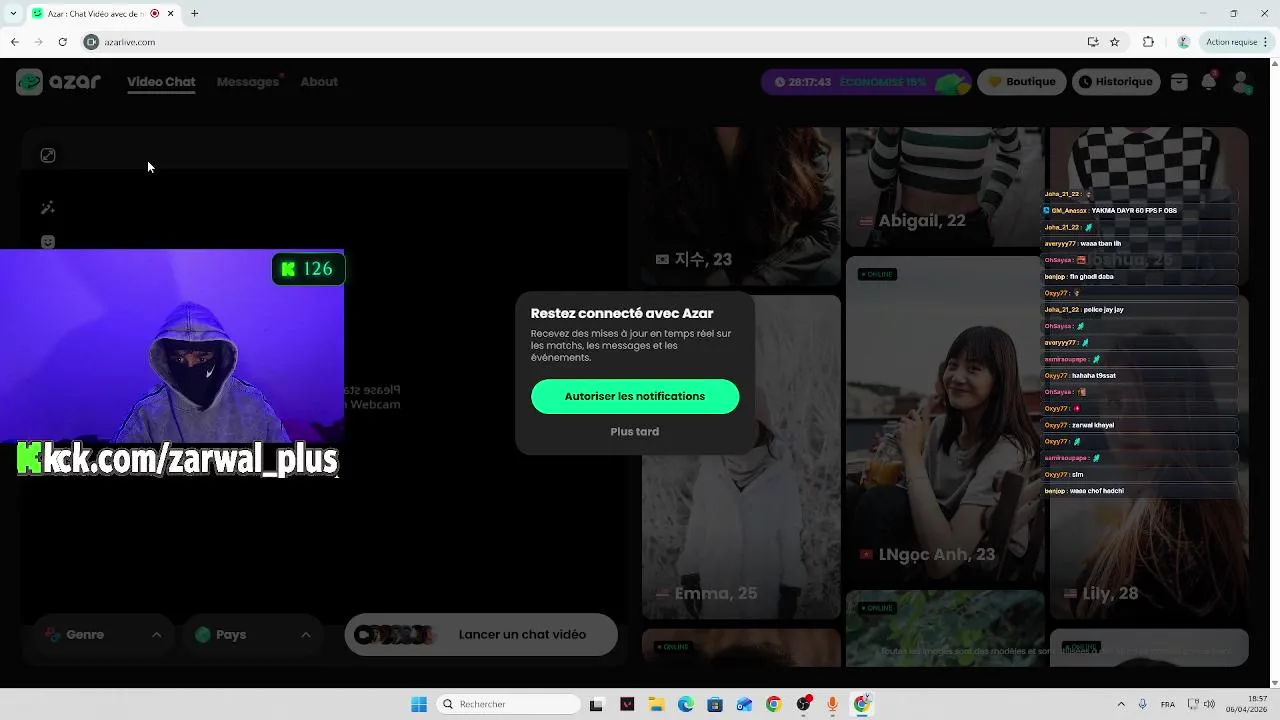Screen dimensions: 1280x720
Task: Open the inbox box icon in header
Action: 1179,83
